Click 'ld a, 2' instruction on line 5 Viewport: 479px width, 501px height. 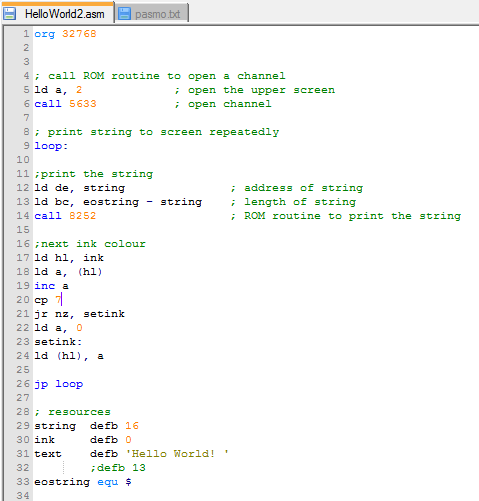58,90
